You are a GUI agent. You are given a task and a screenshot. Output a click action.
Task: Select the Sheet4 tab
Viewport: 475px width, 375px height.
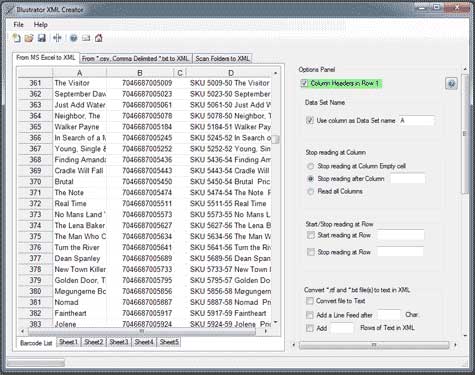(x=144, y=342)
